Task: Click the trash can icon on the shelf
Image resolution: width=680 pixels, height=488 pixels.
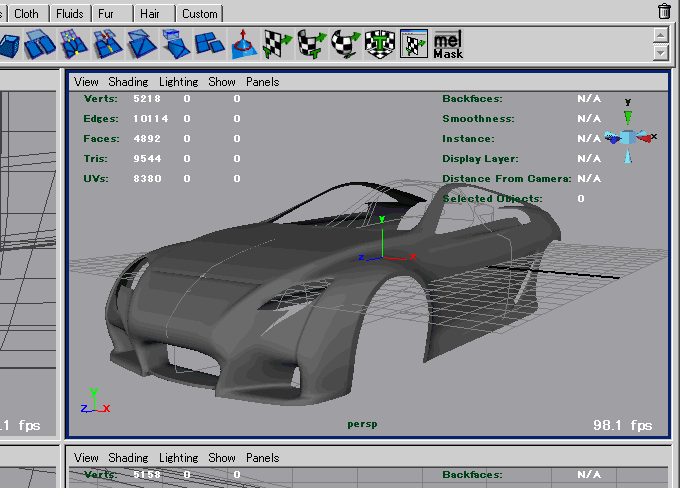Action: 665,12
